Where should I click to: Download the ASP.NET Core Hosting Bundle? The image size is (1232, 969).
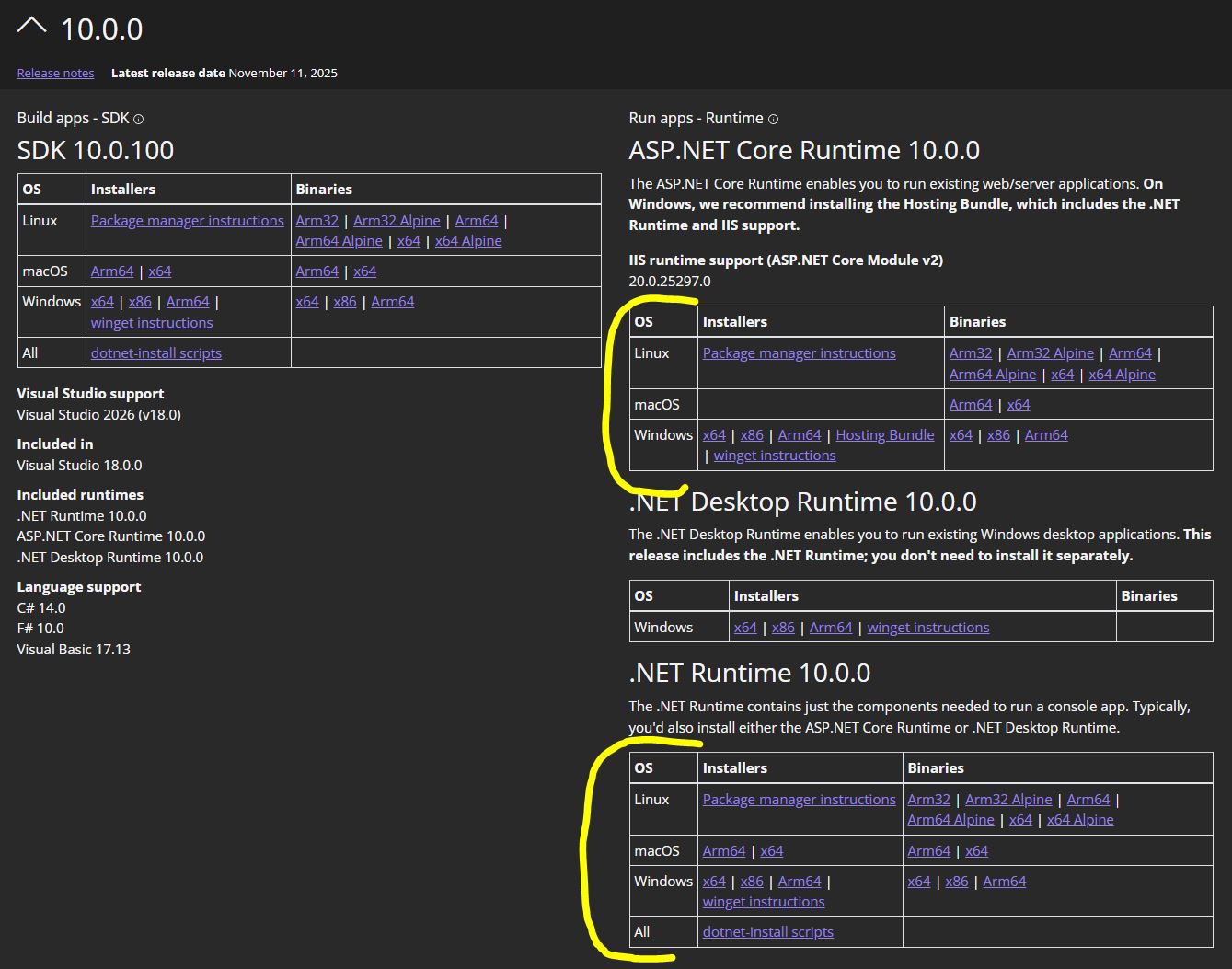(884, 435)
